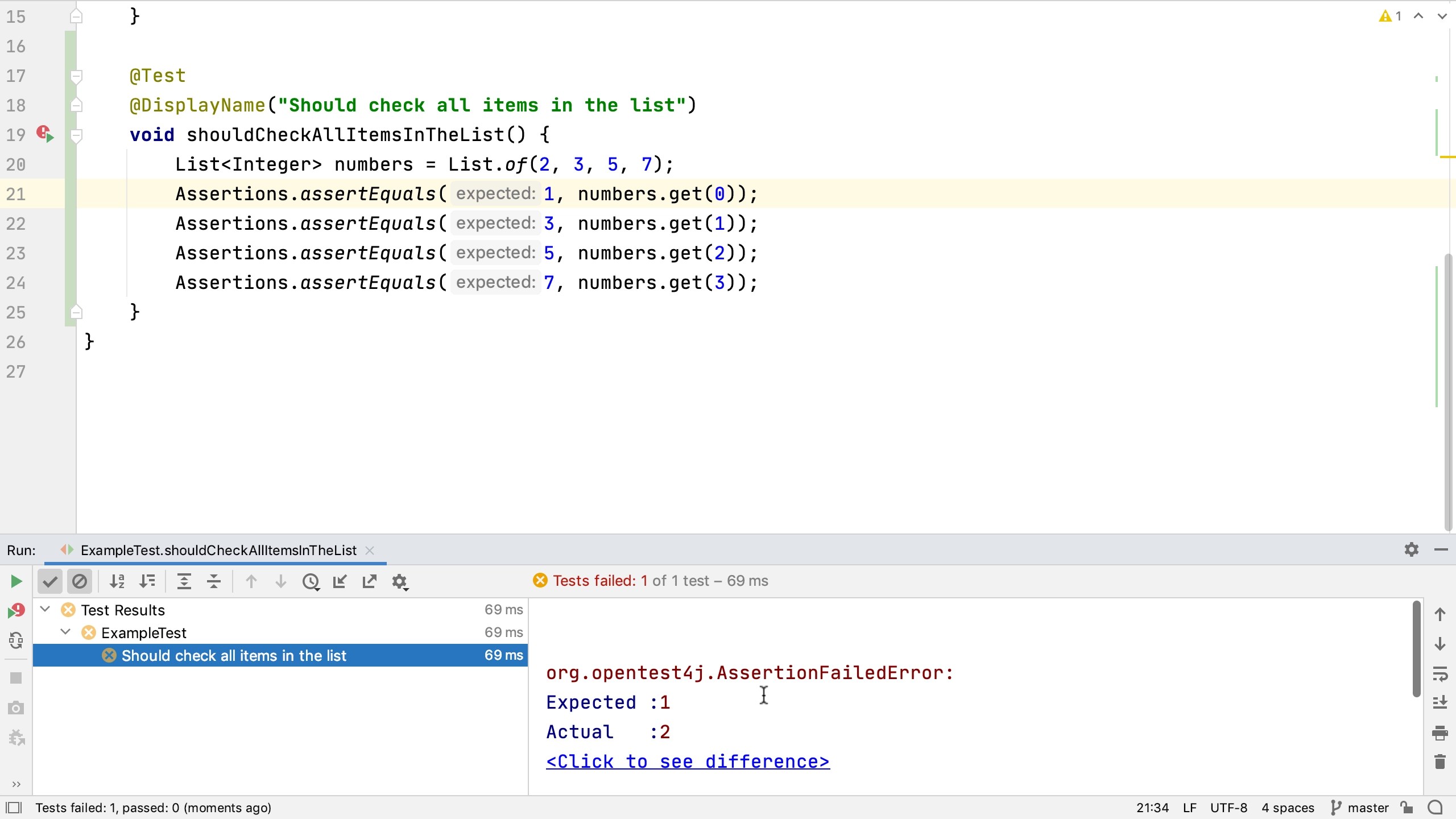Image resolution: width=1456 pixels, height=819 pixels.
Task: Open the assertion difference viewer link
Action: pos(688,761)
